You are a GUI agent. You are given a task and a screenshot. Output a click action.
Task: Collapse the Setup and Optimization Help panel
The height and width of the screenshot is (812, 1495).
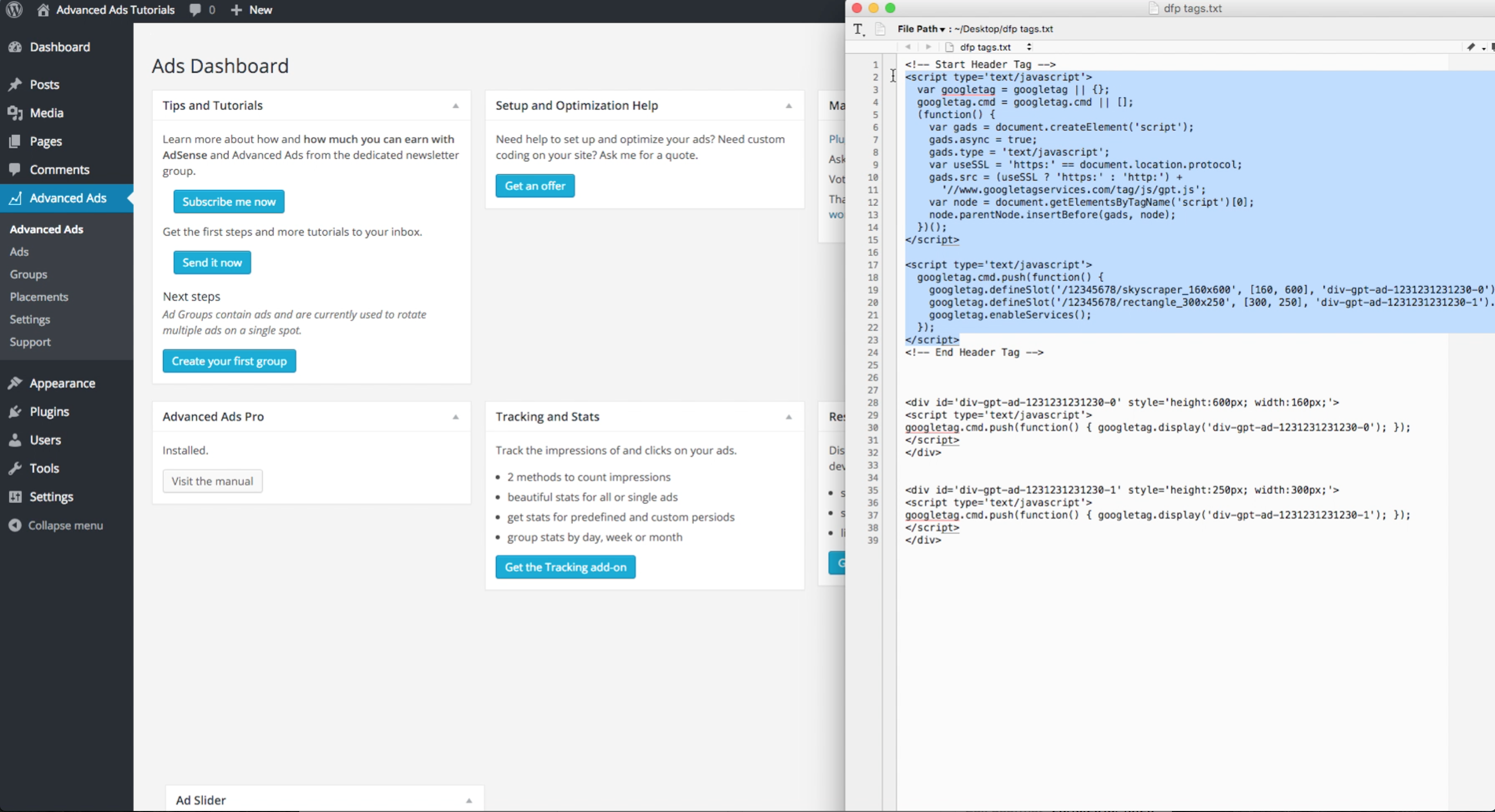point(788,105)
